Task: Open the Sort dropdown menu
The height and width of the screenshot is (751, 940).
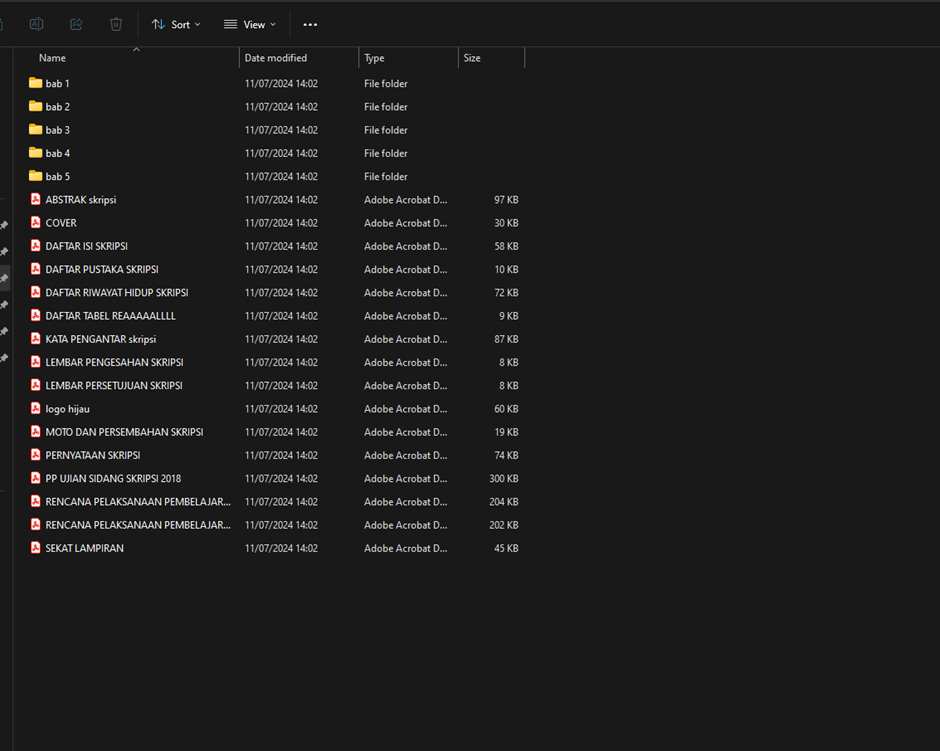Action: [176, 24]
